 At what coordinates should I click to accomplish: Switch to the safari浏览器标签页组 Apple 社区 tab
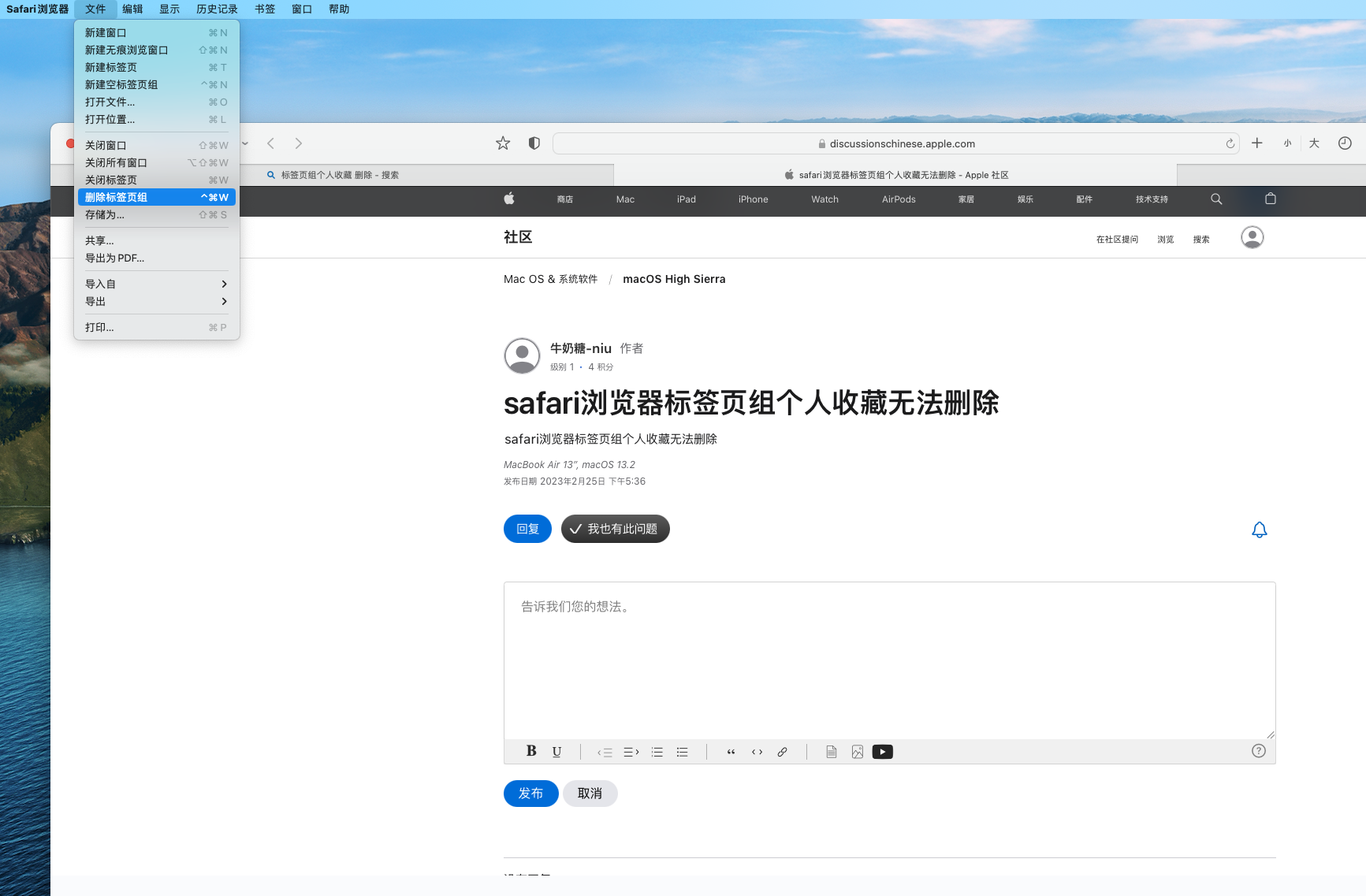895,175
